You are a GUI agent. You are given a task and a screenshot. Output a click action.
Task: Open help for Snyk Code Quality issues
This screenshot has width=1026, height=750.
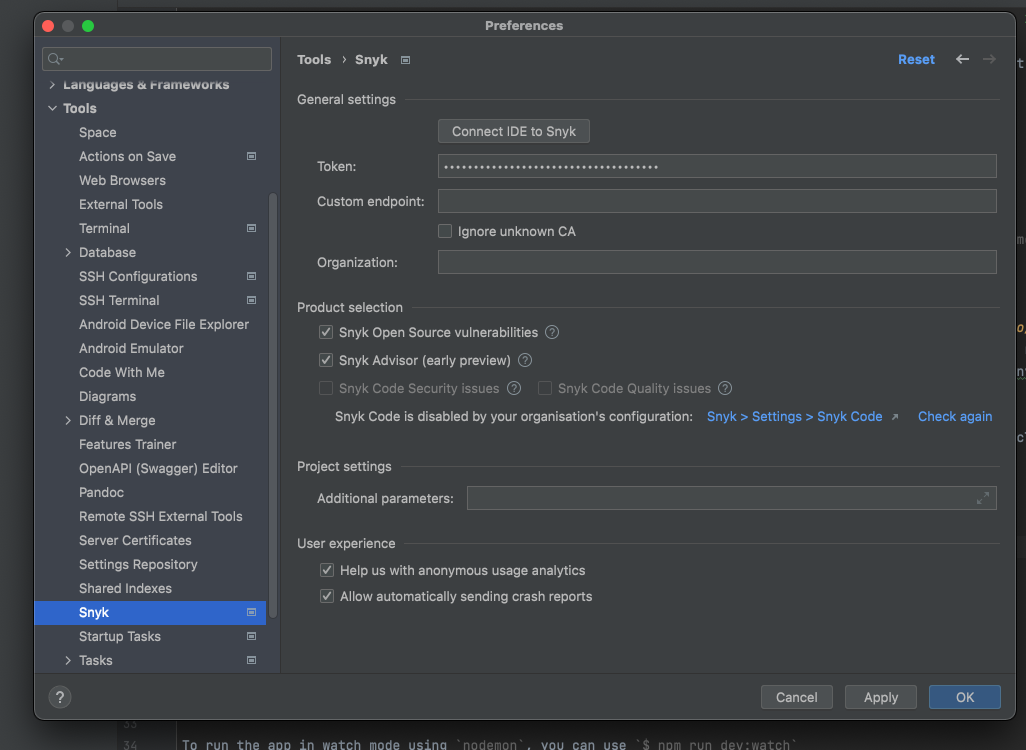(x=725, y=389)
